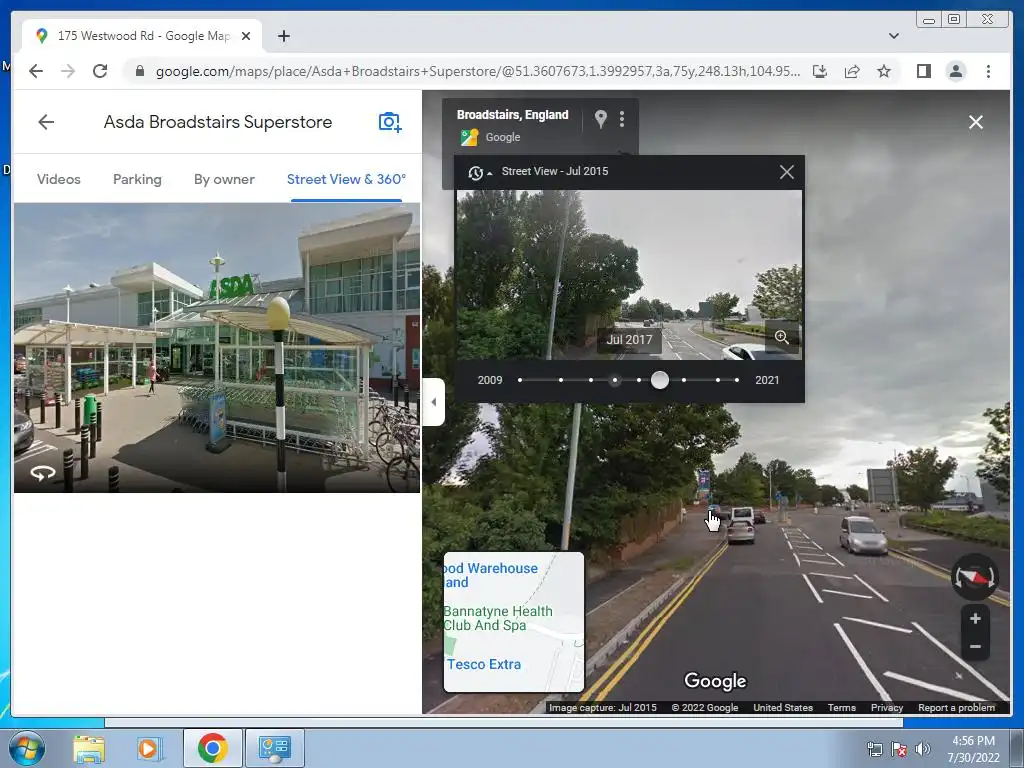The height and width of the screenshot is (768, 1024).
Task: Zoom in with the plus button
Action: (x=975, y=618)
